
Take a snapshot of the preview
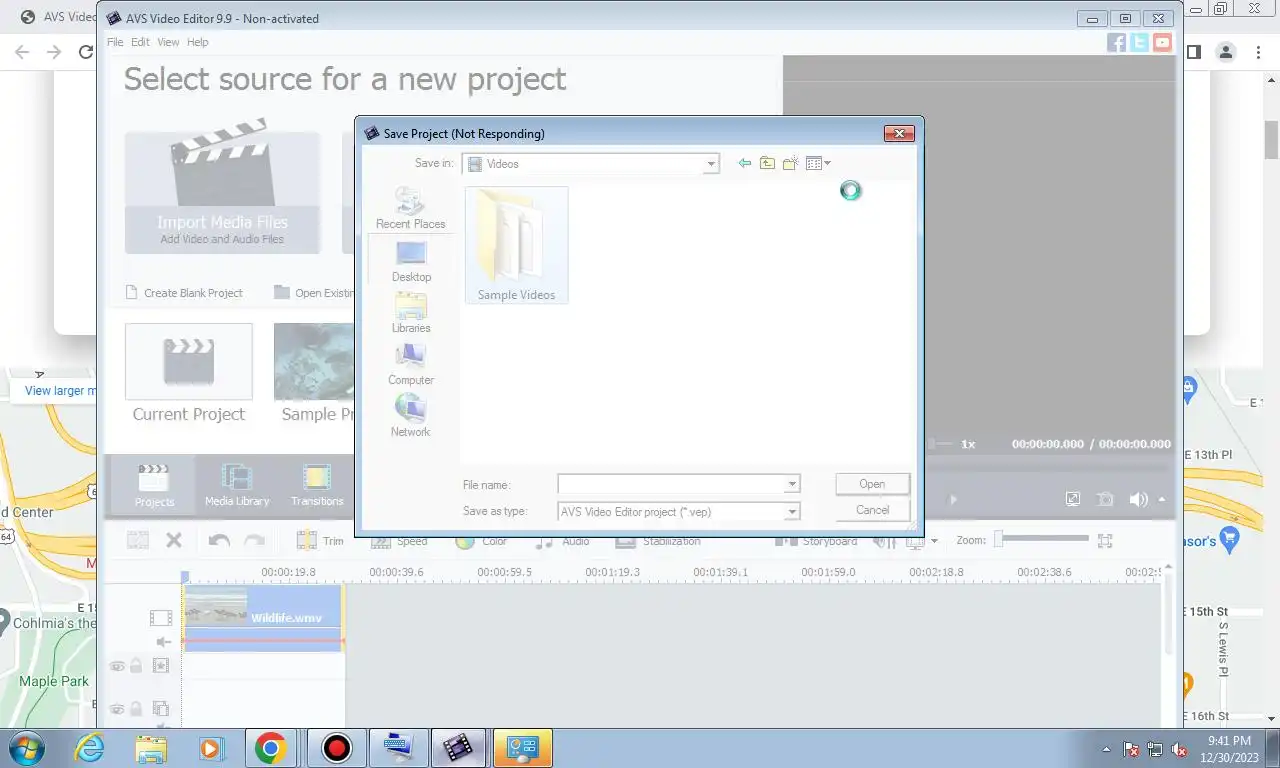click(x=1105, y=499)
